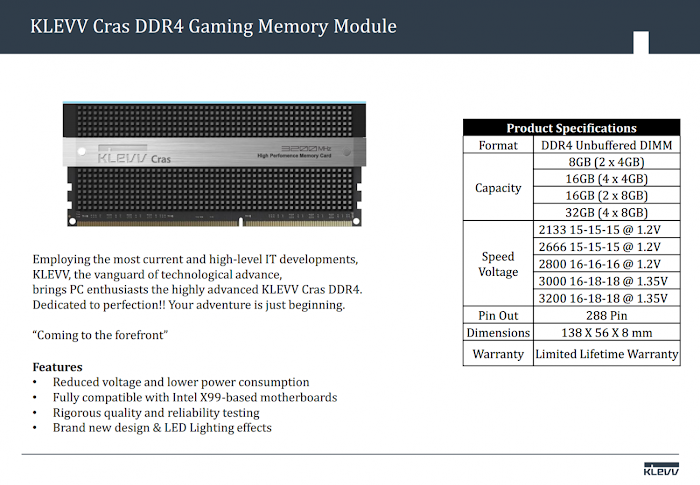Viewport: 700px width, 485px height.
Task: Click the Warranty row label
Action: [x=498, y=354]
